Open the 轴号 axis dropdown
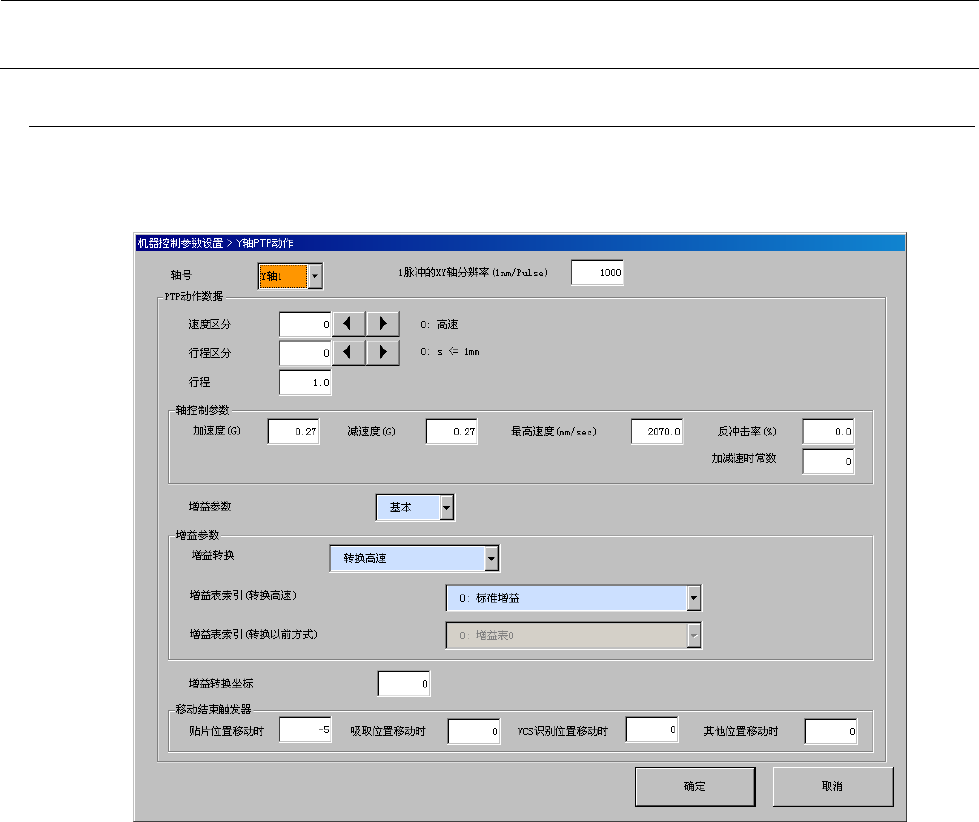The width and height of the screenshot is (979, 822). (x=314, y=275)
